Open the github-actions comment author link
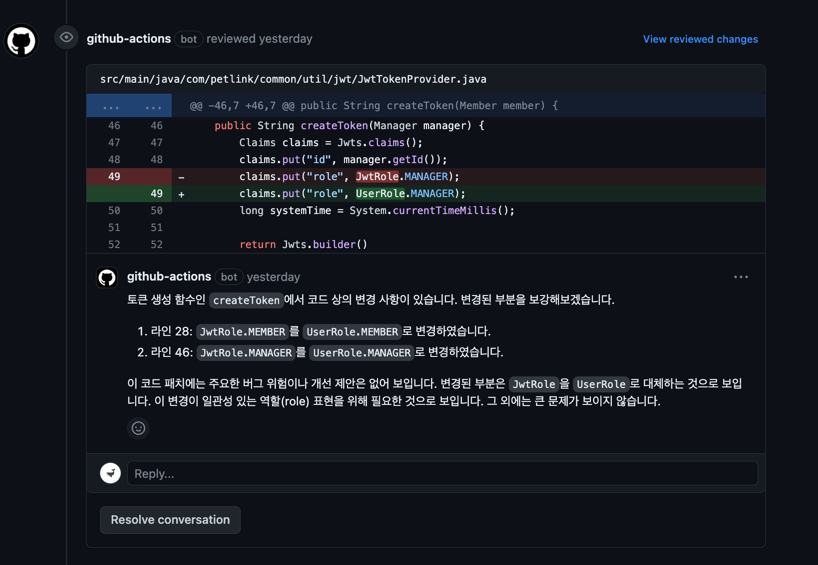 [169, 277]
